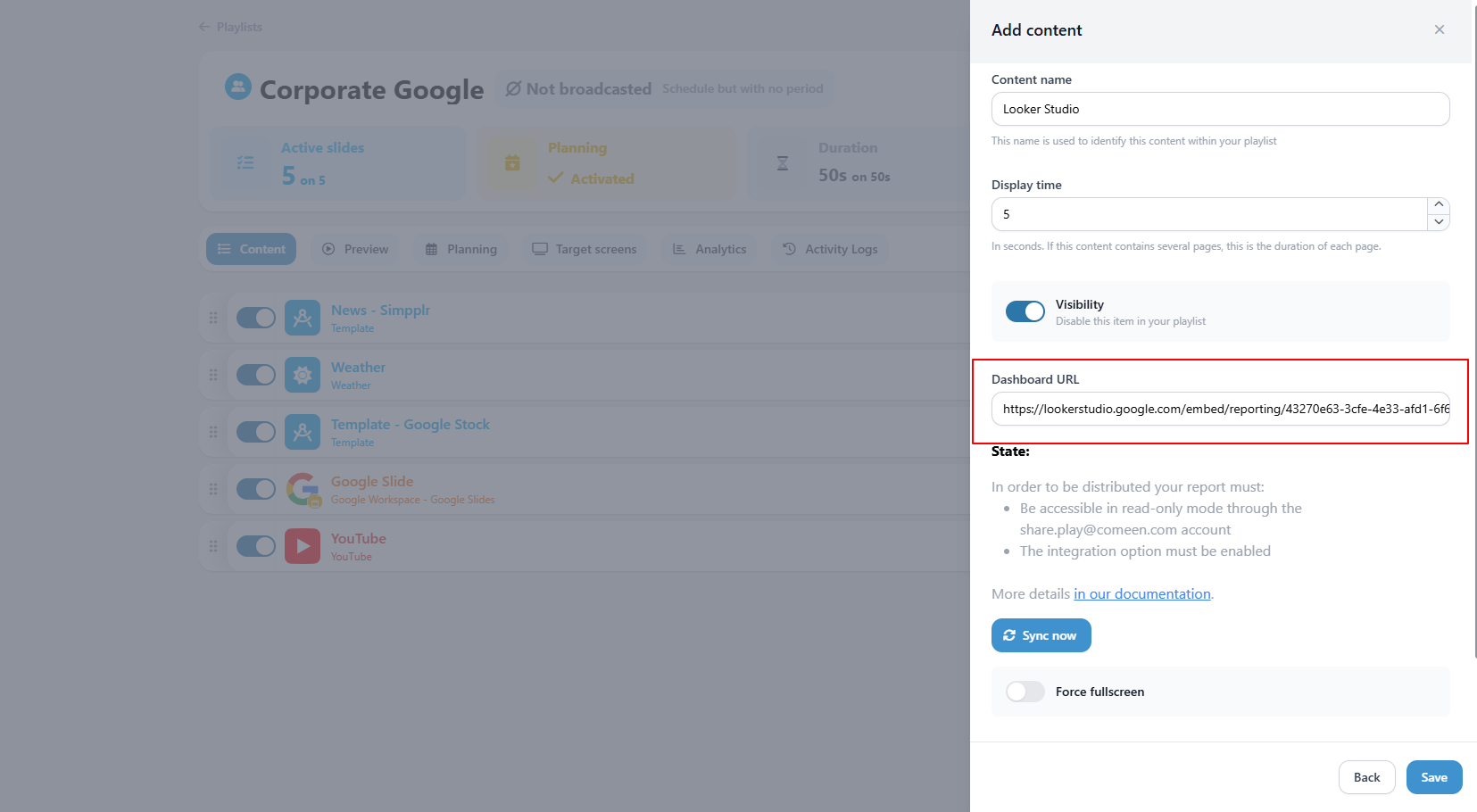Close the Add content panel
Image resolution: width=1477 pixels, height=812 pixels.
(1440, 29)
